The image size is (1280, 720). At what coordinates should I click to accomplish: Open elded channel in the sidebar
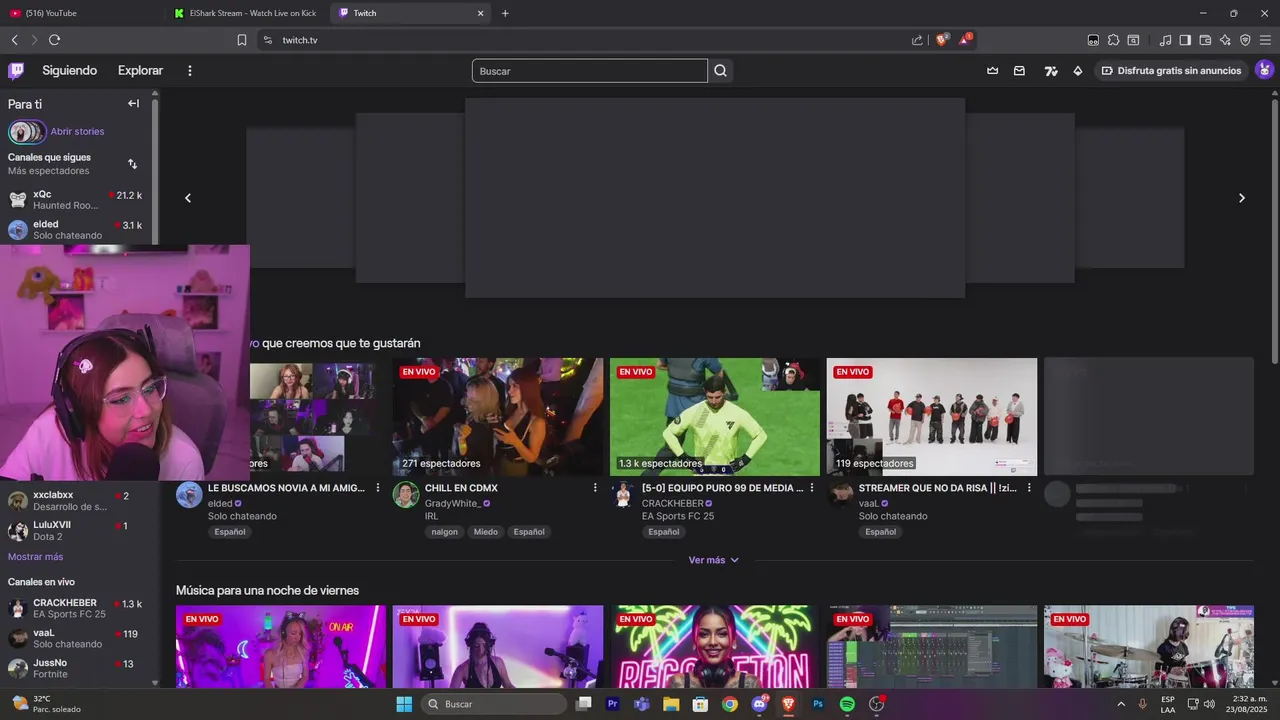(78, 230)
